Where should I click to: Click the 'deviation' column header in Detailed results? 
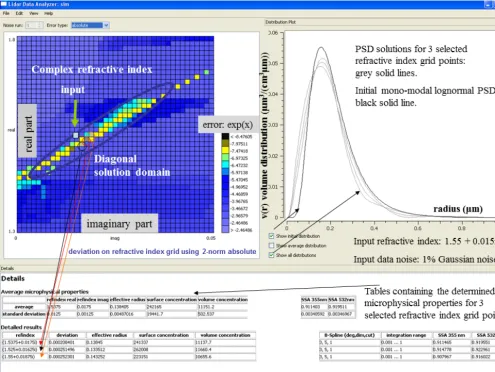[x=67, y=335]
